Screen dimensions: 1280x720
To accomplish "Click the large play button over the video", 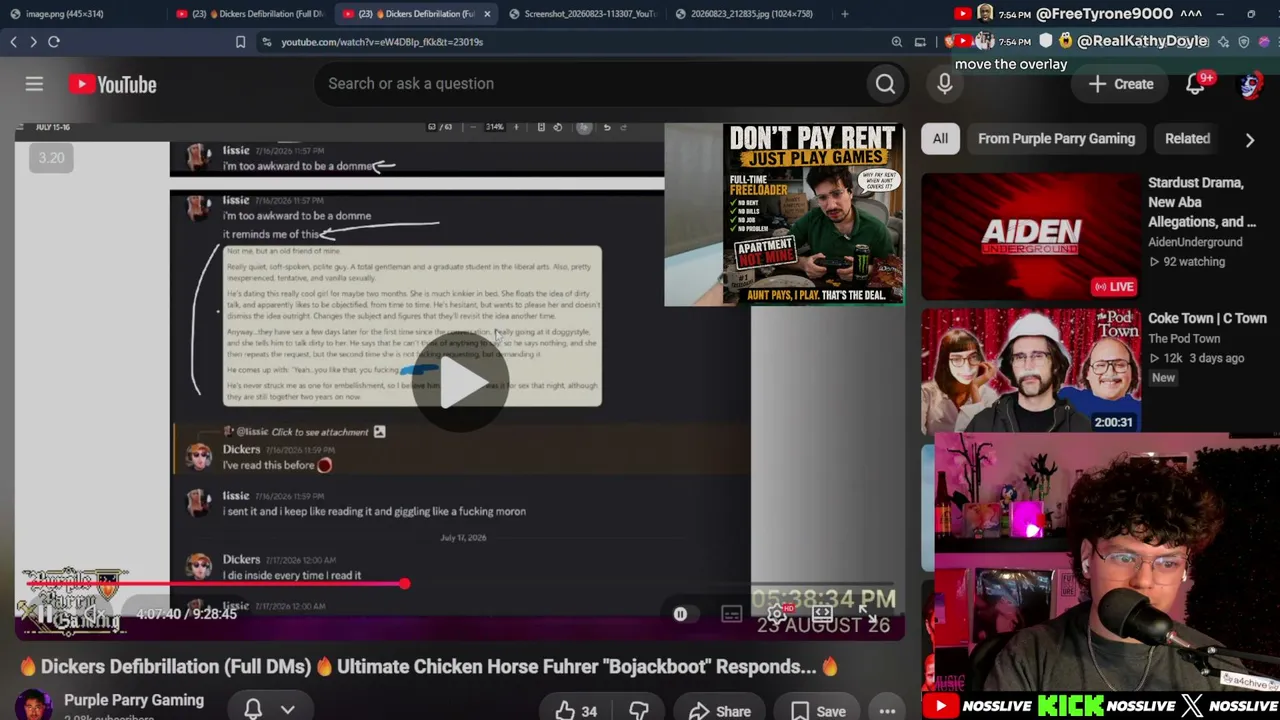I will point(460,381).
